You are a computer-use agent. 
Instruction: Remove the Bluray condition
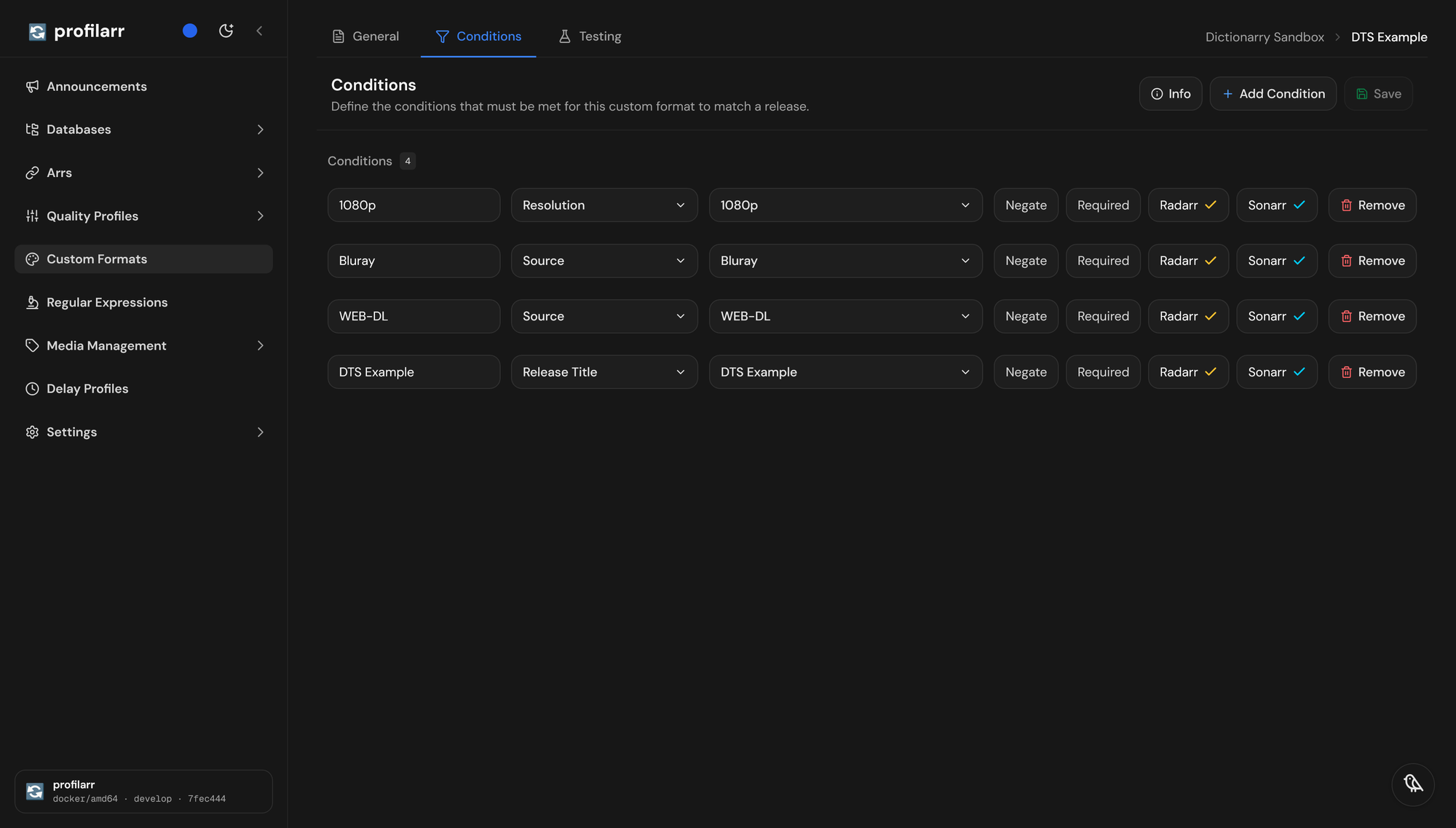coord(1372,261)
